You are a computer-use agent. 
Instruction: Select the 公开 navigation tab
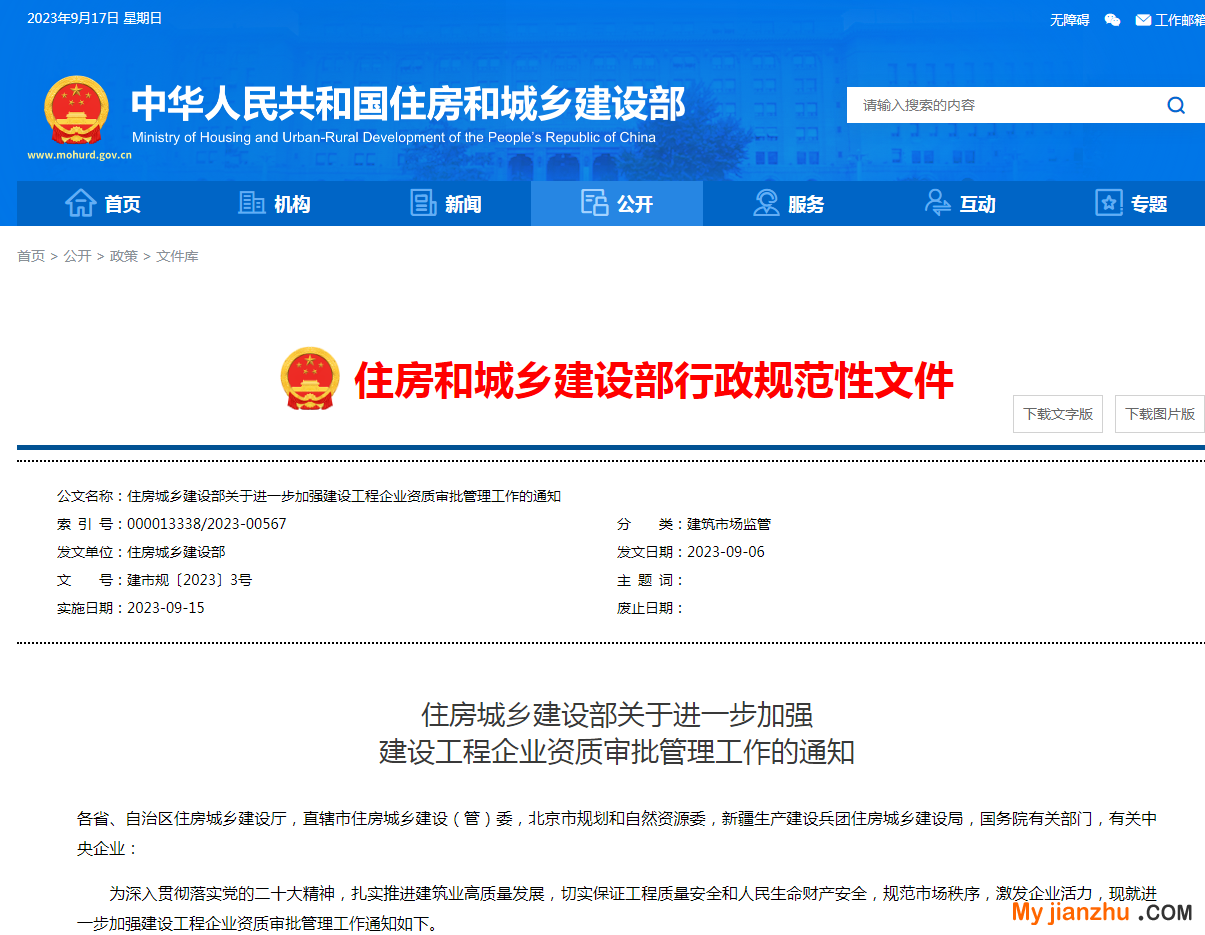point(617,203)
